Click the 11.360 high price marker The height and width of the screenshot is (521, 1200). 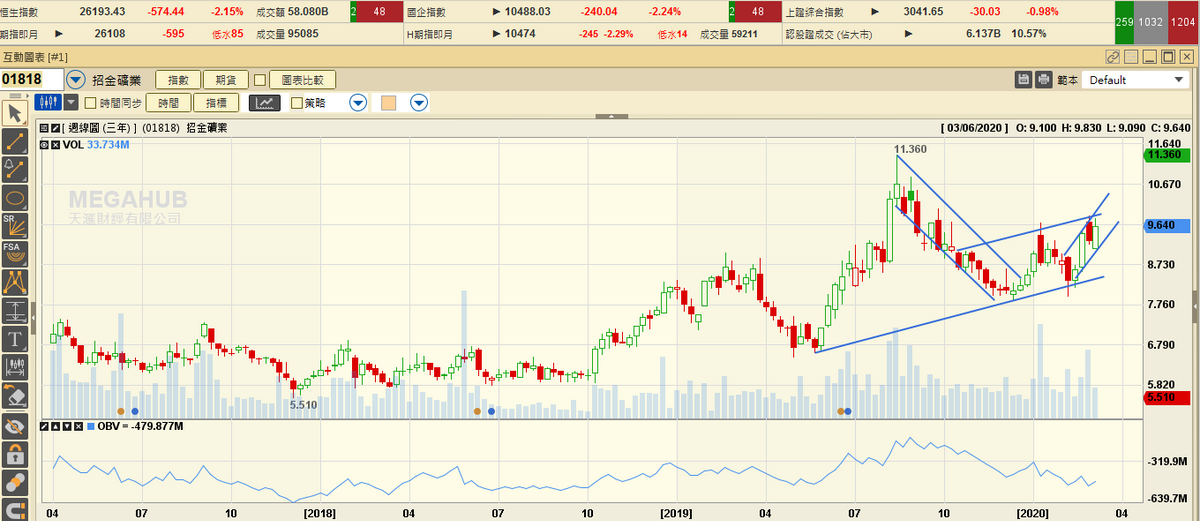(x=1165, y=155)
